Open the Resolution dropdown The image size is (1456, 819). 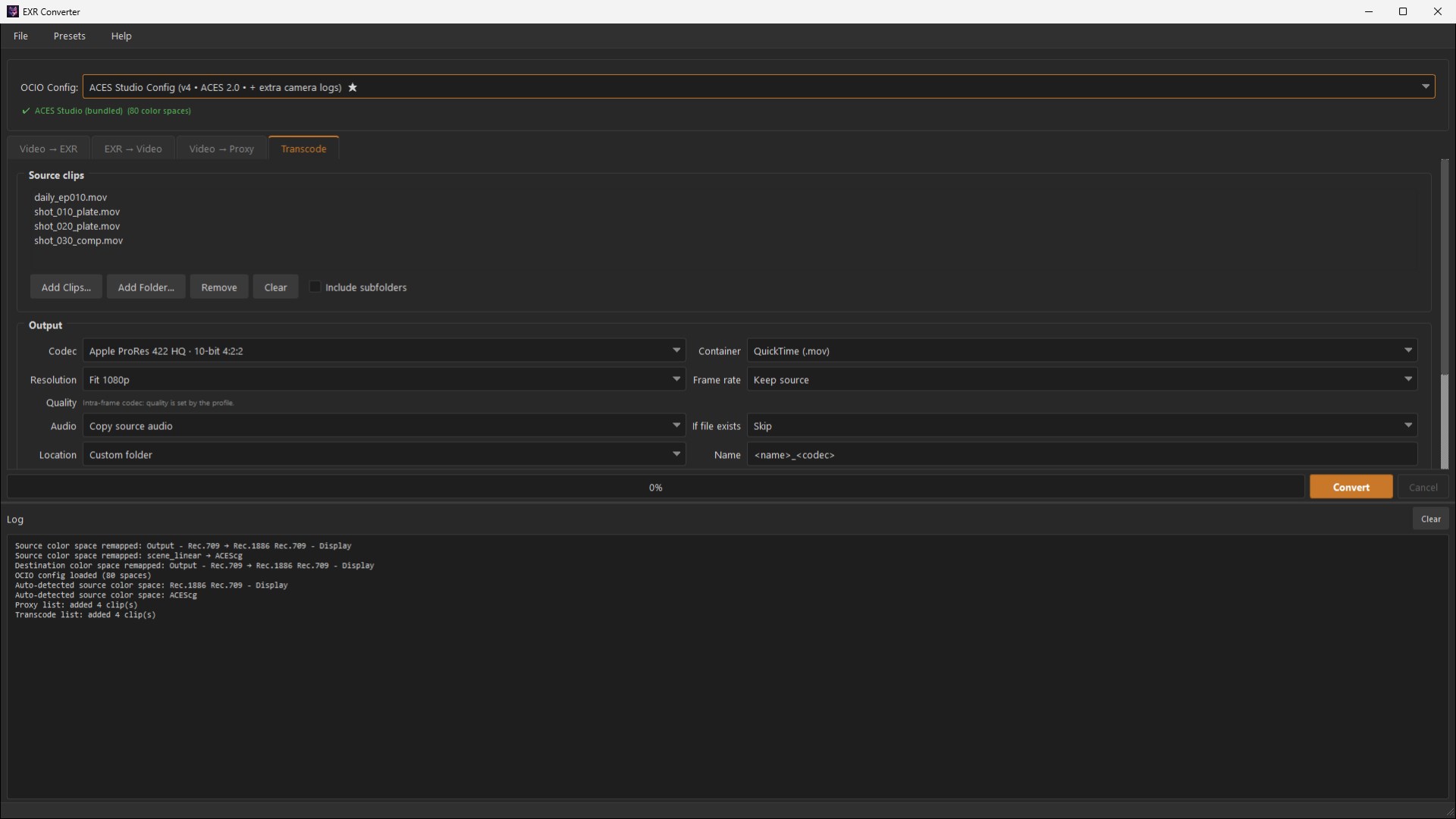pos(384,379)
